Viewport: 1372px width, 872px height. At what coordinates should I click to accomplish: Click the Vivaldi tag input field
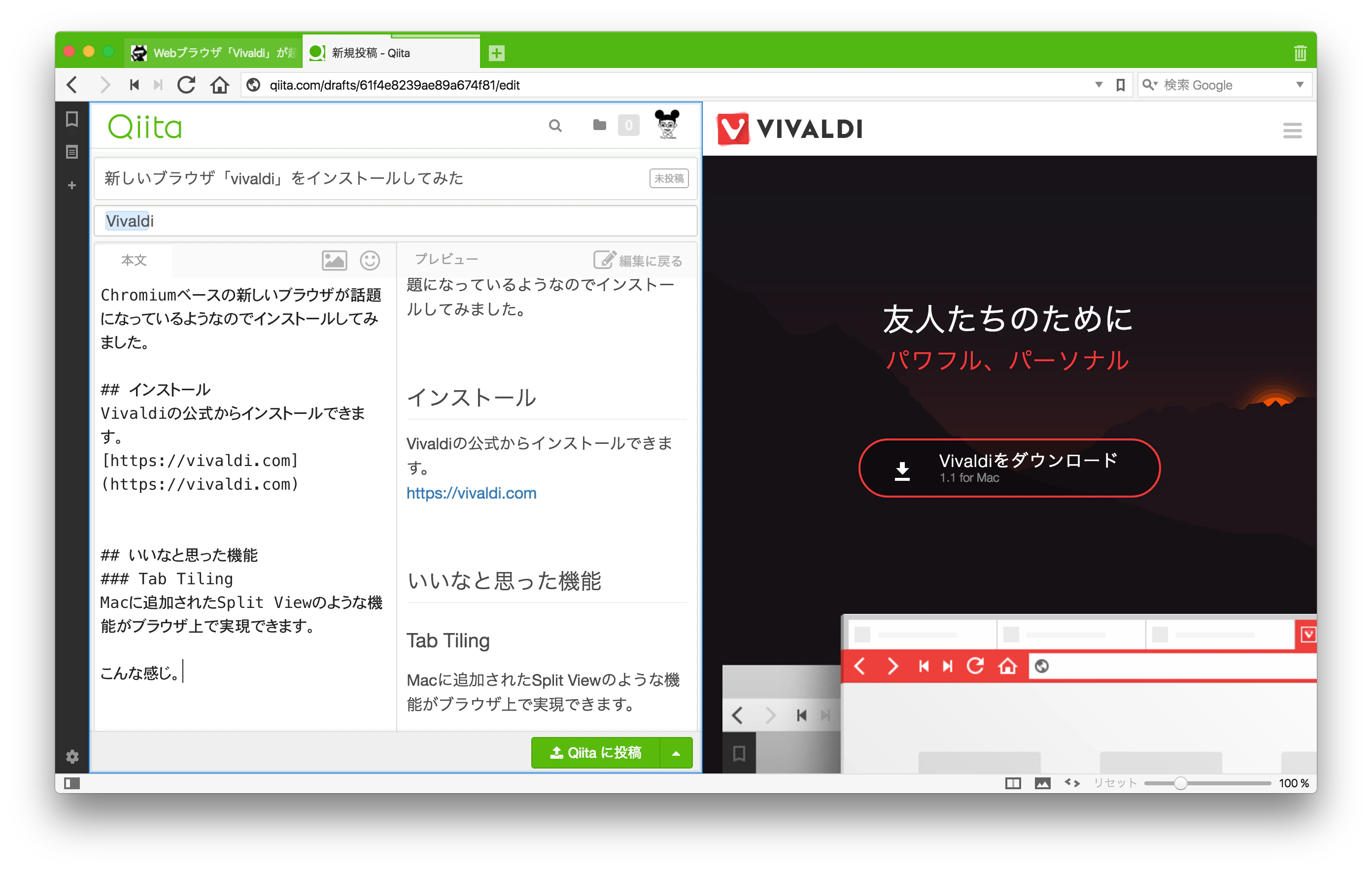coord(396,221)
